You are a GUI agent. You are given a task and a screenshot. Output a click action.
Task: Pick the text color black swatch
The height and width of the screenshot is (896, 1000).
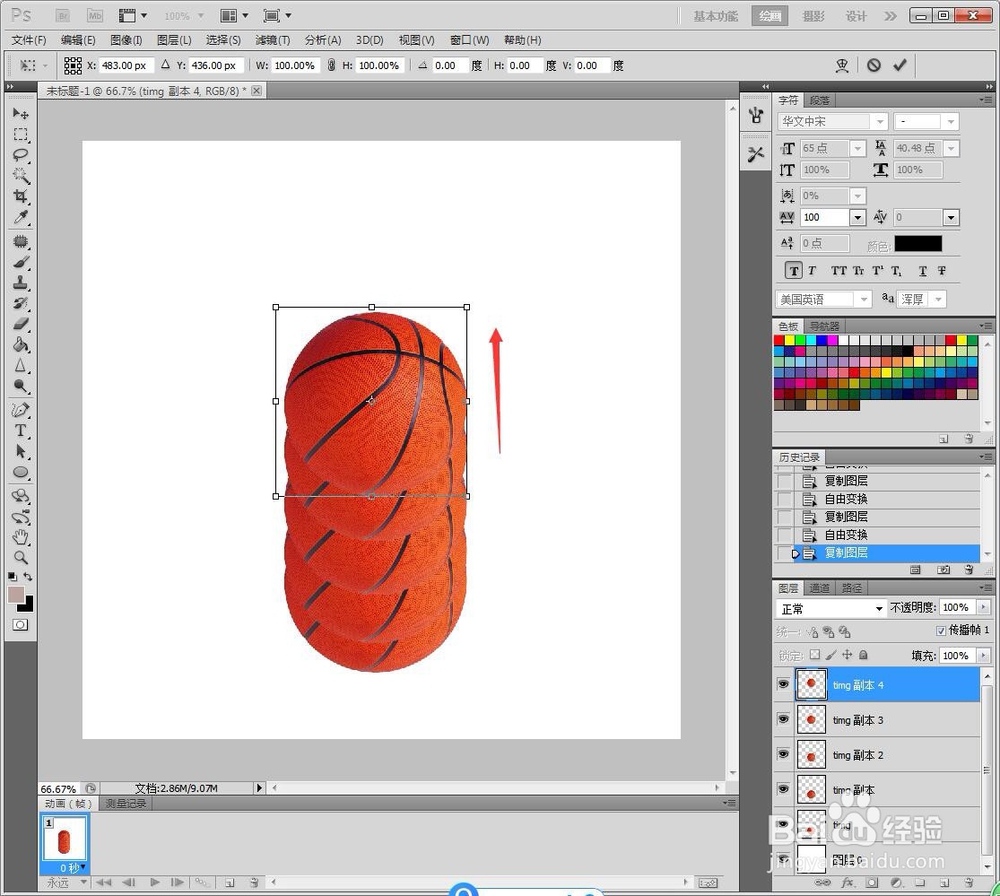tap(918, 244)
